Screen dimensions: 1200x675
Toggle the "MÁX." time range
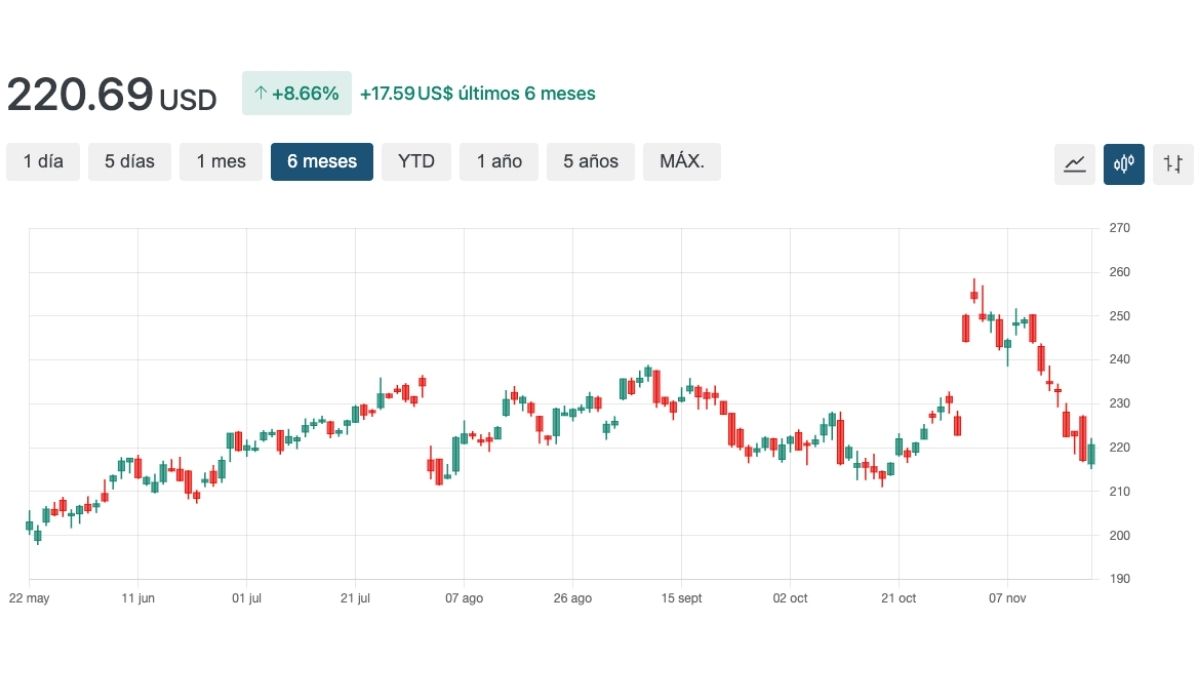[682, 161]
